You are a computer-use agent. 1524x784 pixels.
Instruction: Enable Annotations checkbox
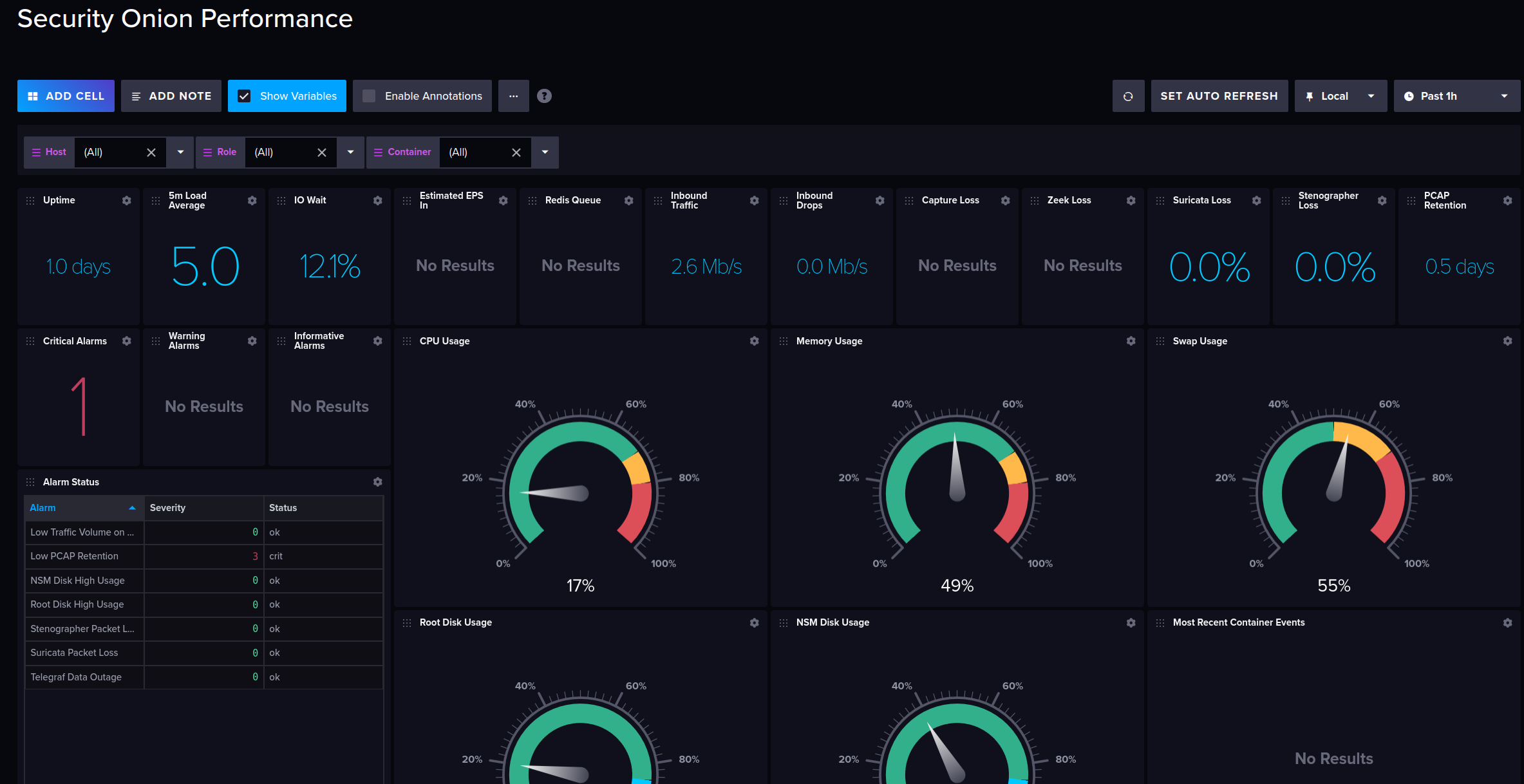(370, 96)
